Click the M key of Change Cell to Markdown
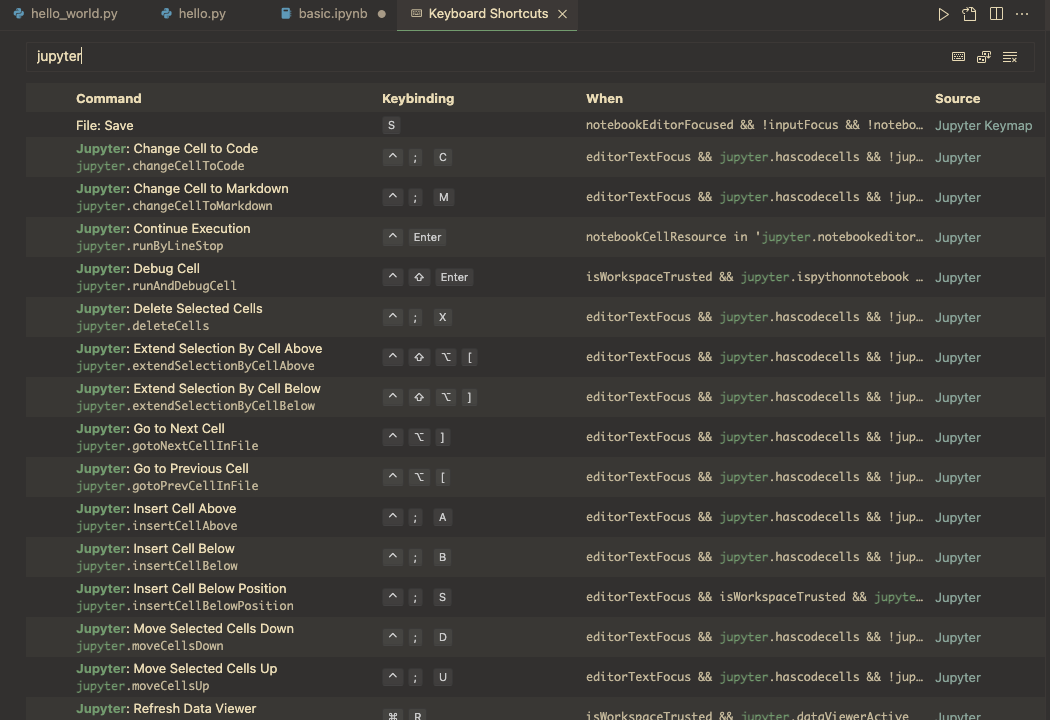The height and width of the screenshot is (720, 1050). (x=443, y=198)
